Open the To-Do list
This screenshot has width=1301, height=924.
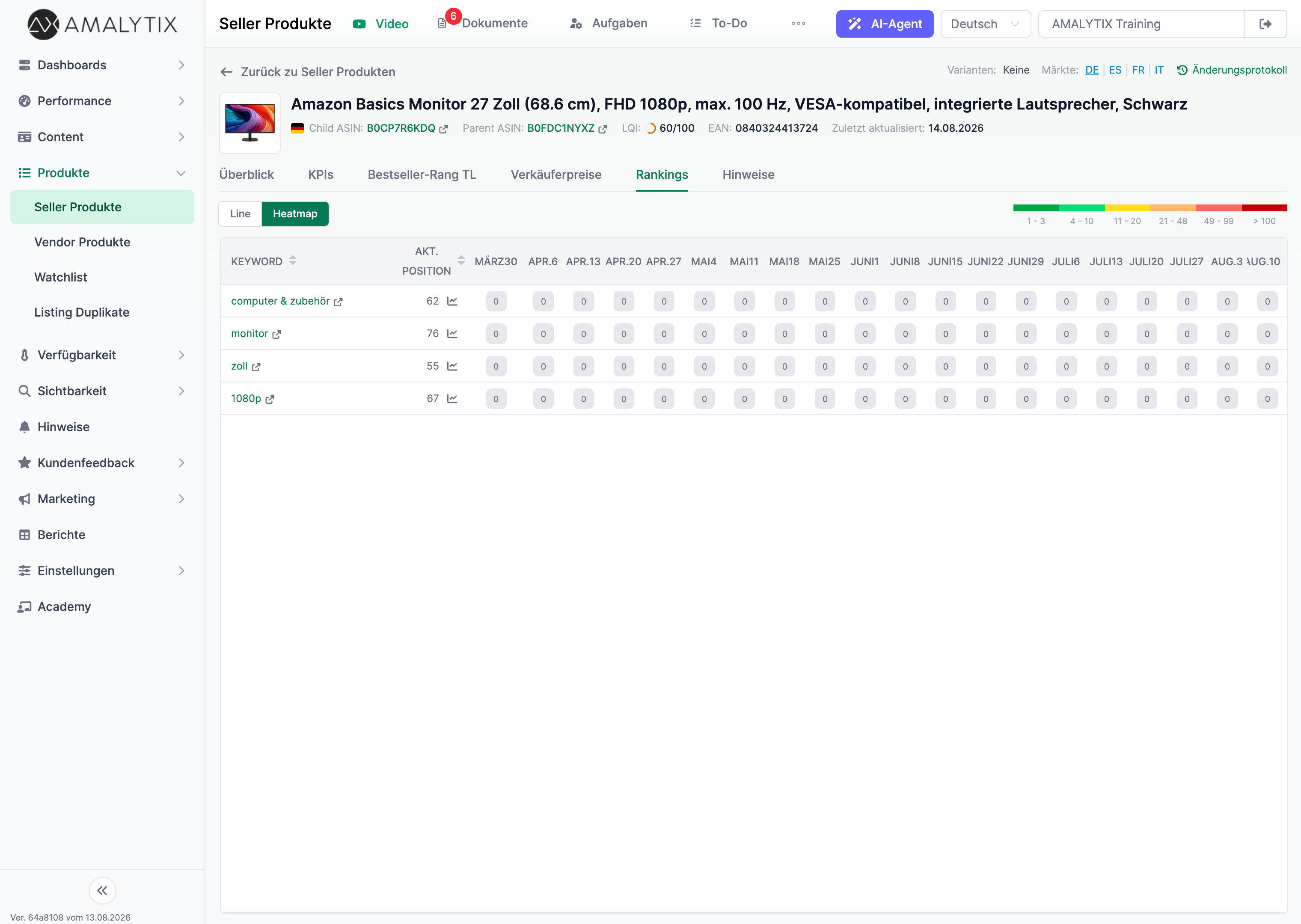(718, 24)
